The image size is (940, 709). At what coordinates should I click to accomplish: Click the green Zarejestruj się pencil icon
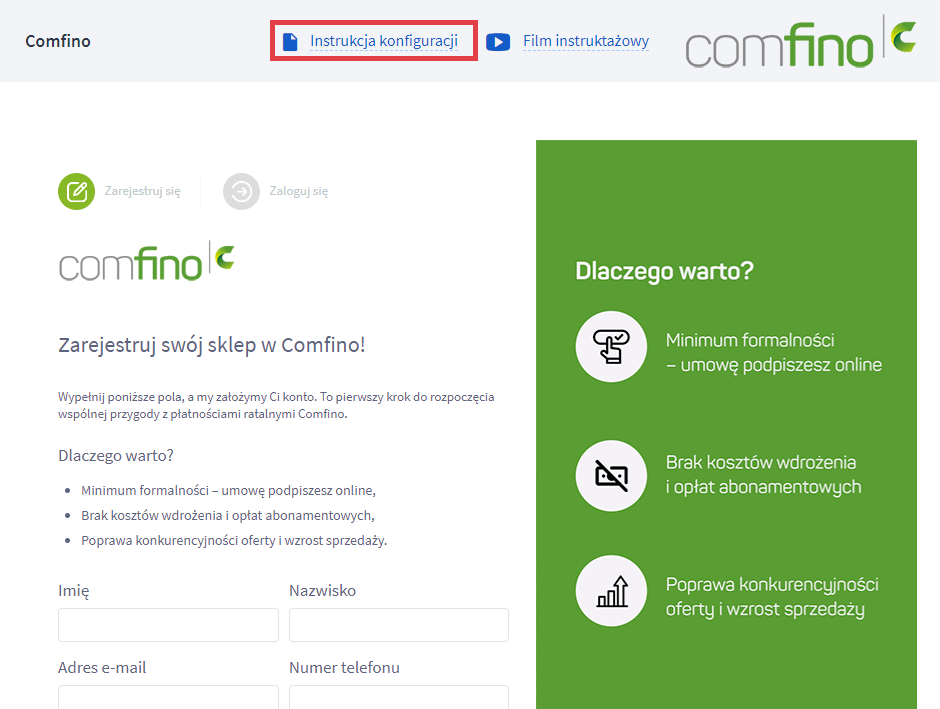point(76,191)
